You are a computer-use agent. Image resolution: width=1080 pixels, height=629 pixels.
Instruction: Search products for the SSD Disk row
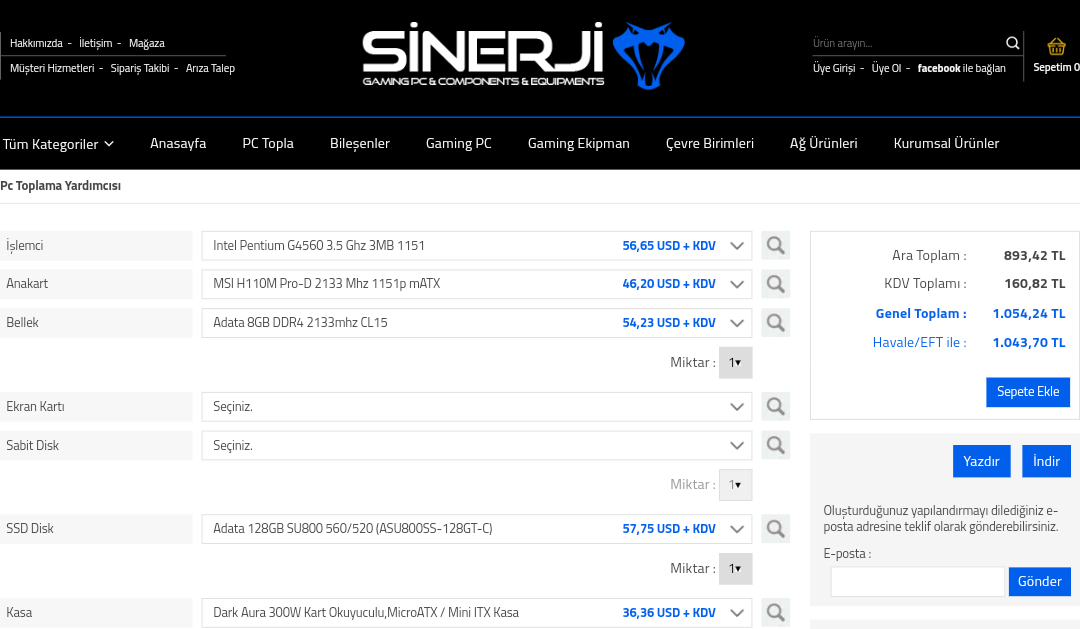coord(776,528)
